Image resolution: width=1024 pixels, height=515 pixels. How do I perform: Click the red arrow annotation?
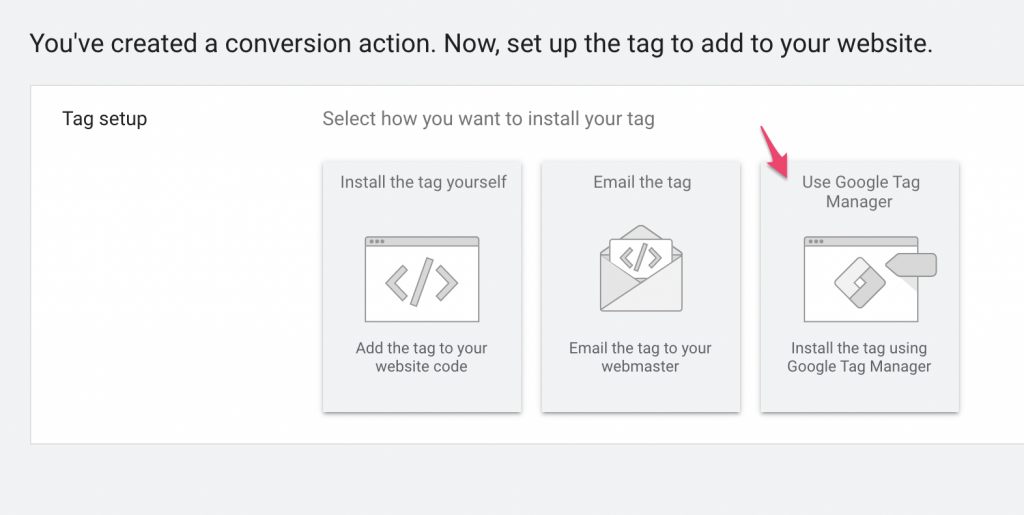pyautogui.click(x=775, y=151)
